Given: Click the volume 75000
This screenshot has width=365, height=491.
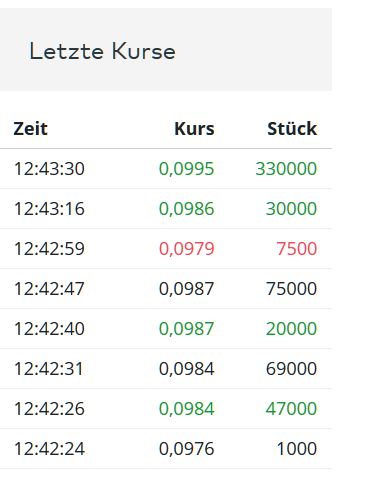Looking at the screenshot, I should pyautogui.click(x=291, y=289).
